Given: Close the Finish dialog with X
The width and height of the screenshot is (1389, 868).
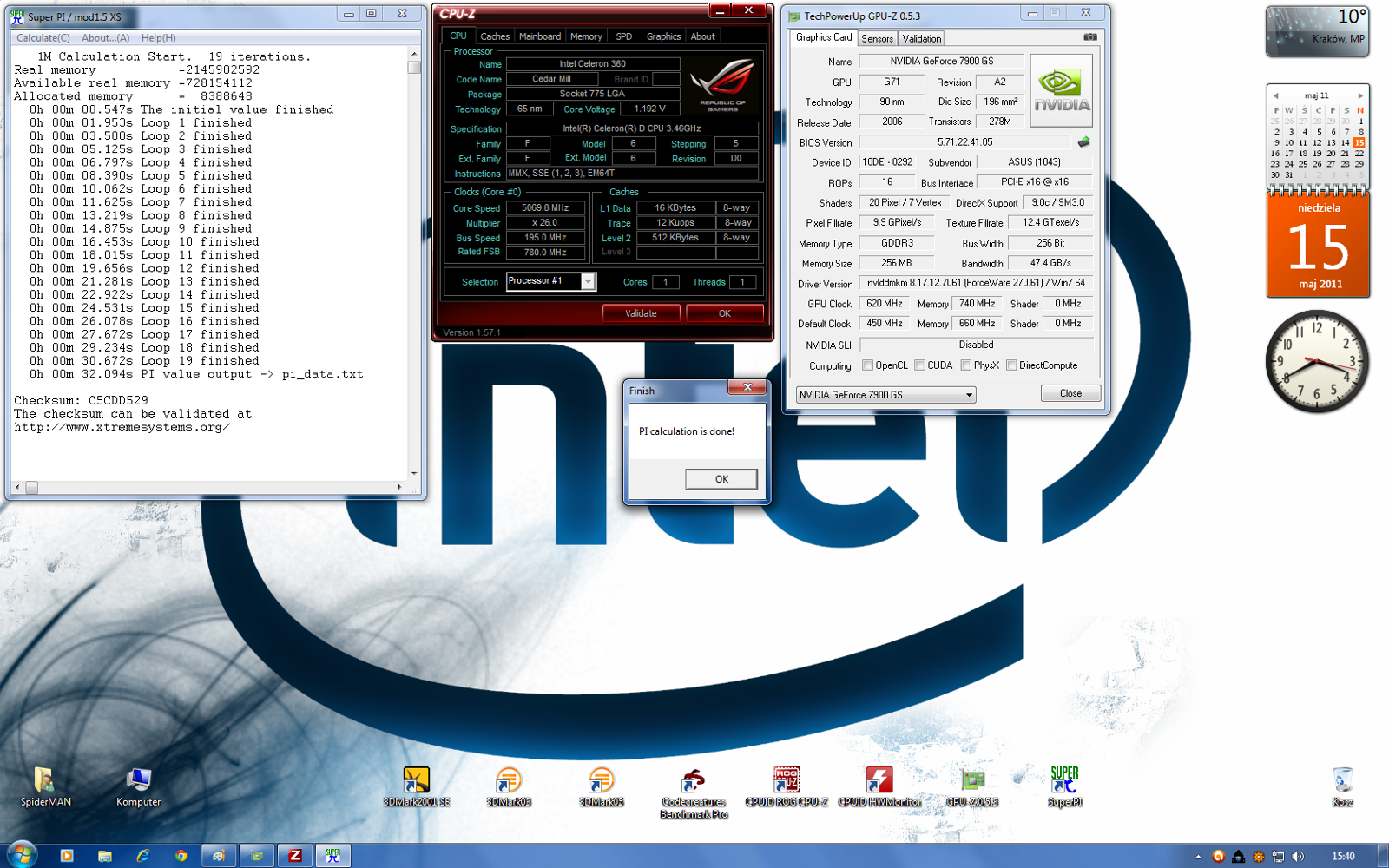Looking at the screenshot, I should click(x=747, y=387).
